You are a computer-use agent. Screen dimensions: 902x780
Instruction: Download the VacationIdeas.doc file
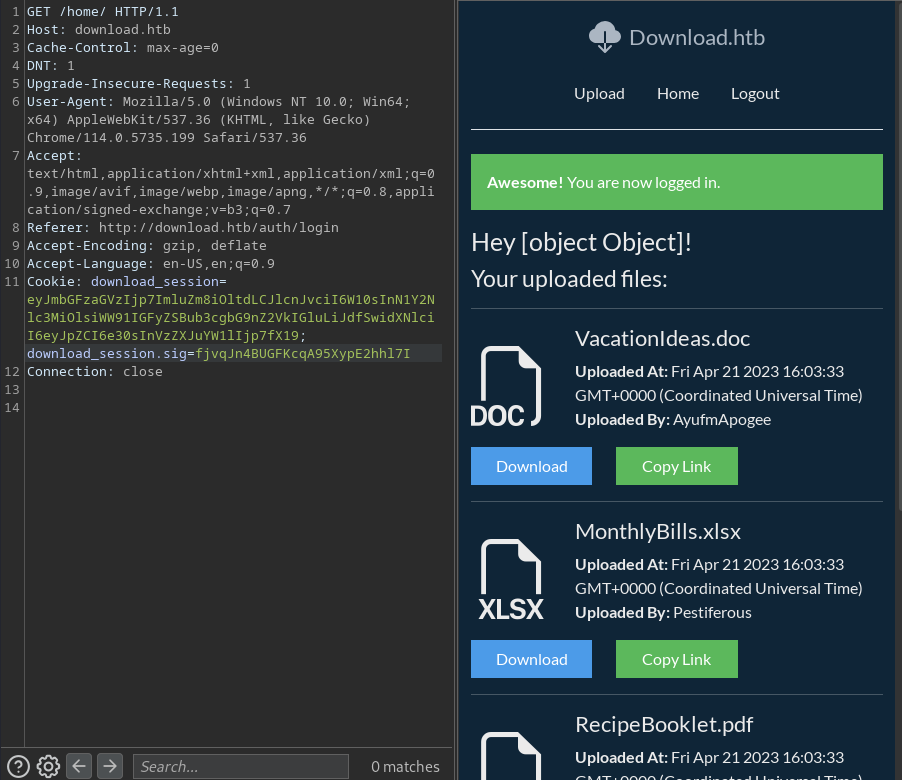532,466
